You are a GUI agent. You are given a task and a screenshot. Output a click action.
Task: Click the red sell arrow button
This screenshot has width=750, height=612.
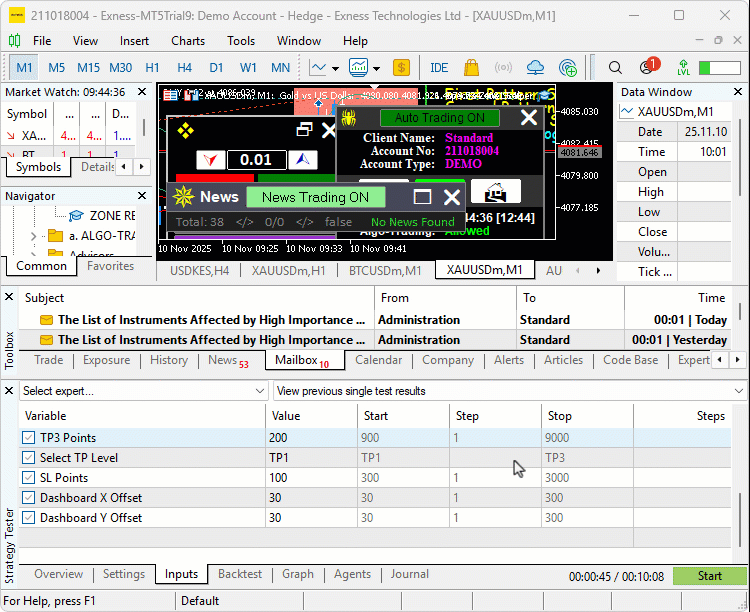click(x=210, y=160)
